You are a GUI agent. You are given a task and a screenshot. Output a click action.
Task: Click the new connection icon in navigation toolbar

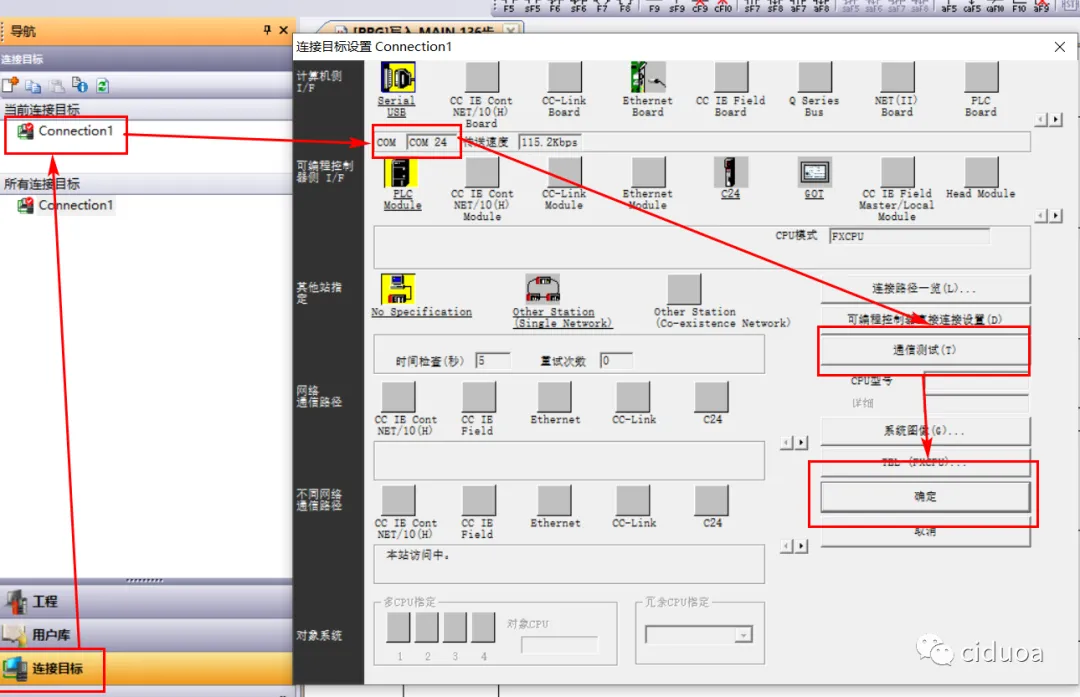click(10, 85)
